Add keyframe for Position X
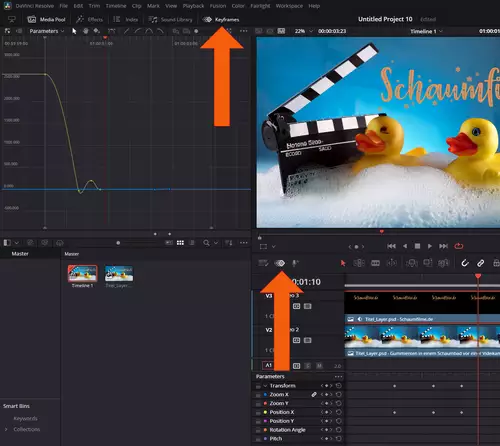The width and height of the screenshot is (500, 446). 327,412
